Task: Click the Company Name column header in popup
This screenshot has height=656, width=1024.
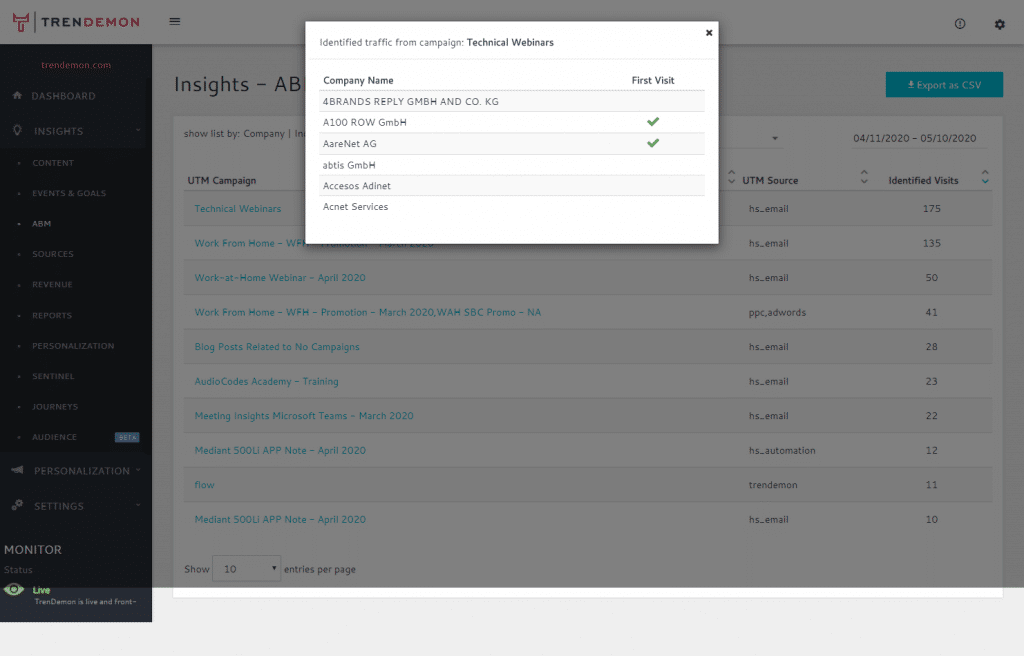Action: coord(358,80)
